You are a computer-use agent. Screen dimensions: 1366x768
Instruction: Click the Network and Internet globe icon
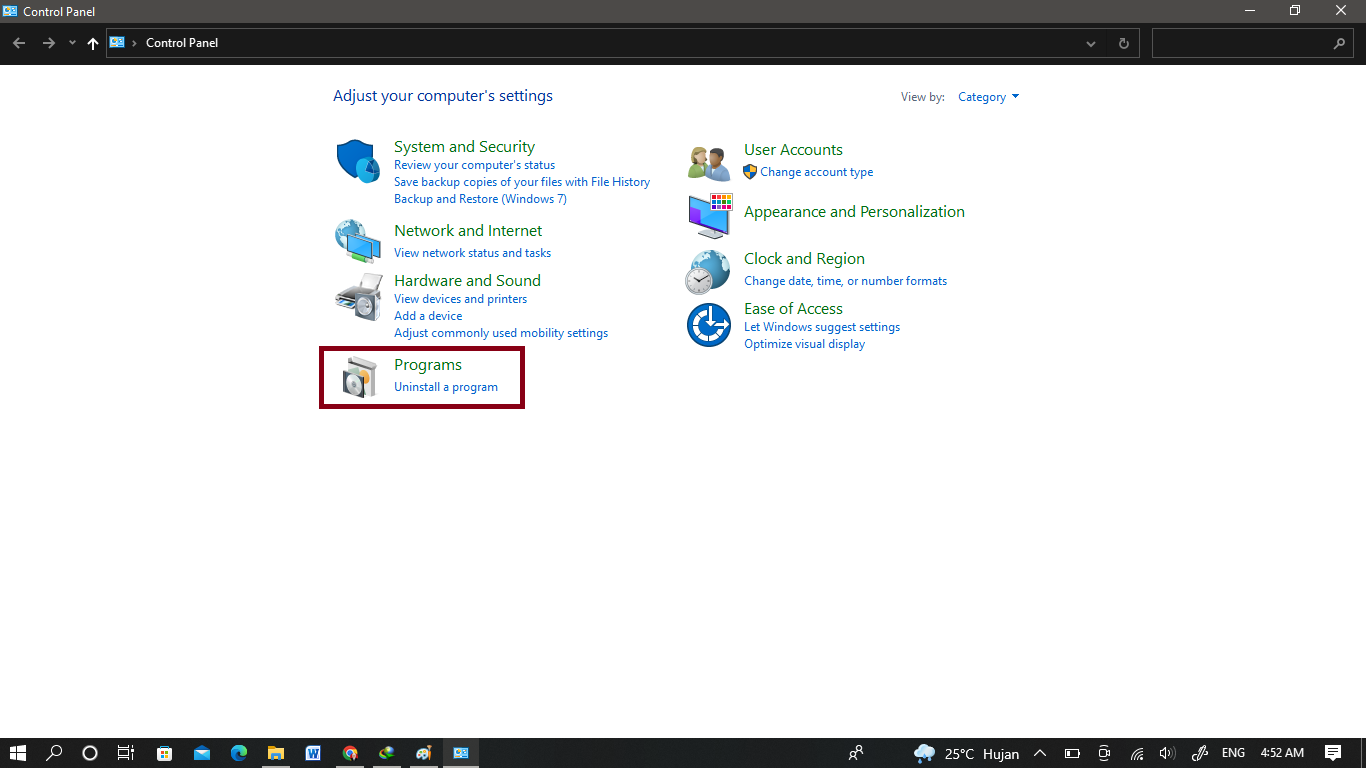(x=357, y=240)
